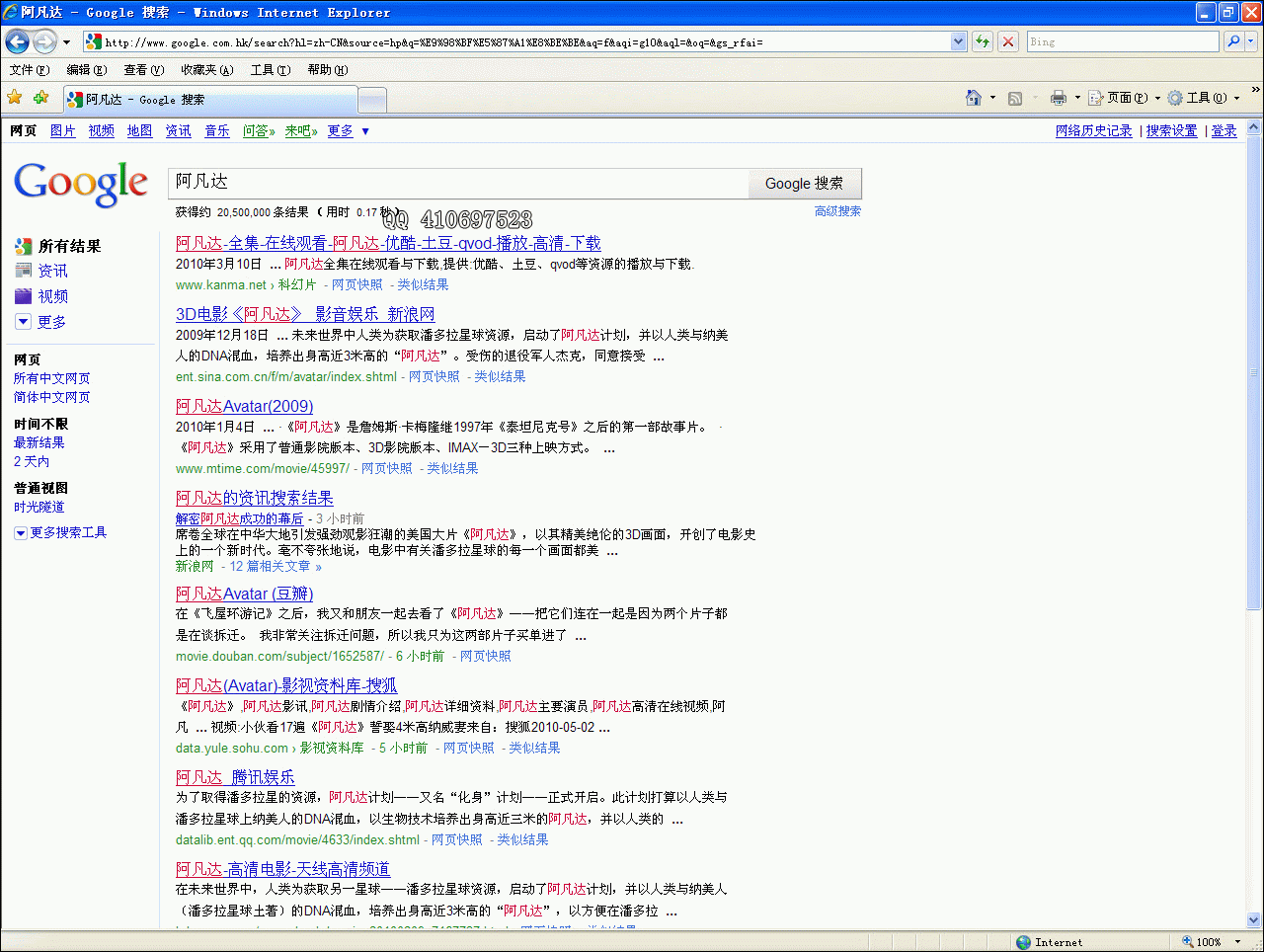Open a new blank tab
This screenshot has height=952, width=1264.
(x=372, y=100)
